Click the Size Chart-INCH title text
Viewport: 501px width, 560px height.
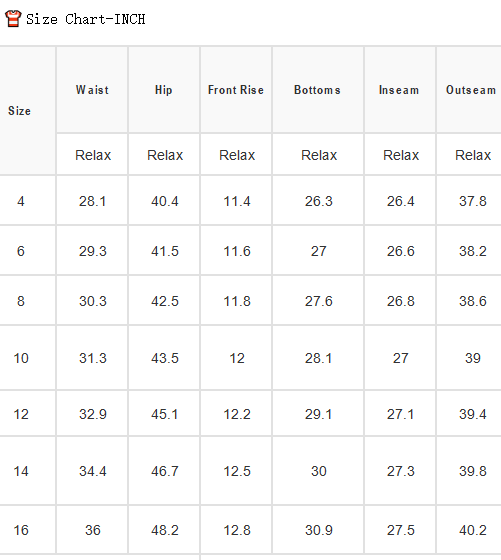point(86,19)
